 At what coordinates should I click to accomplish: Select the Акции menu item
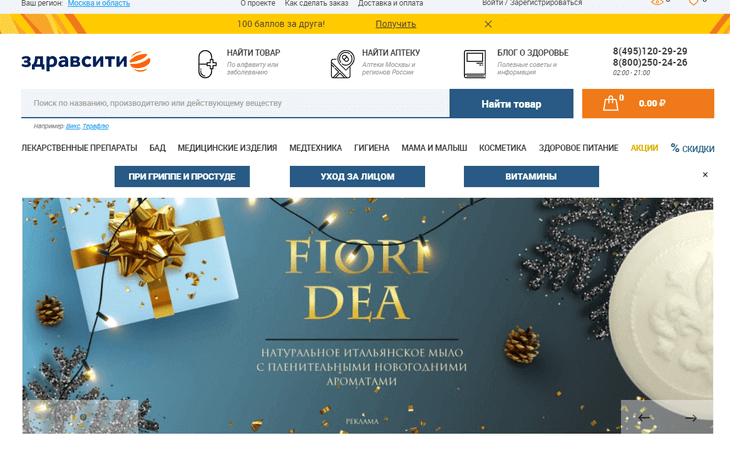pyautogui.click(x=644, y=148)
